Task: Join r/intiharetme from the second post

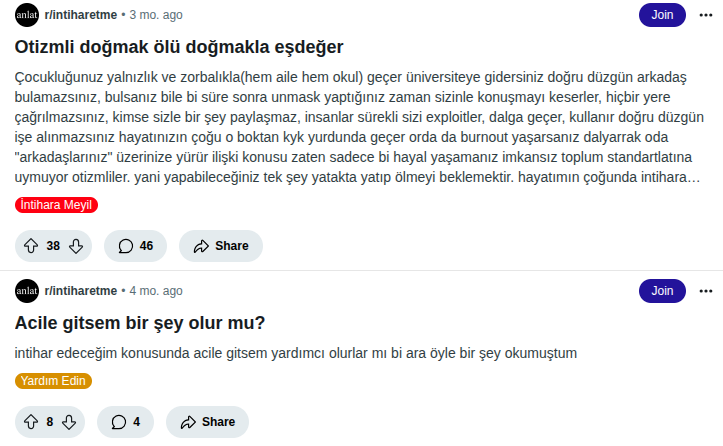Action: coord(662,290)
